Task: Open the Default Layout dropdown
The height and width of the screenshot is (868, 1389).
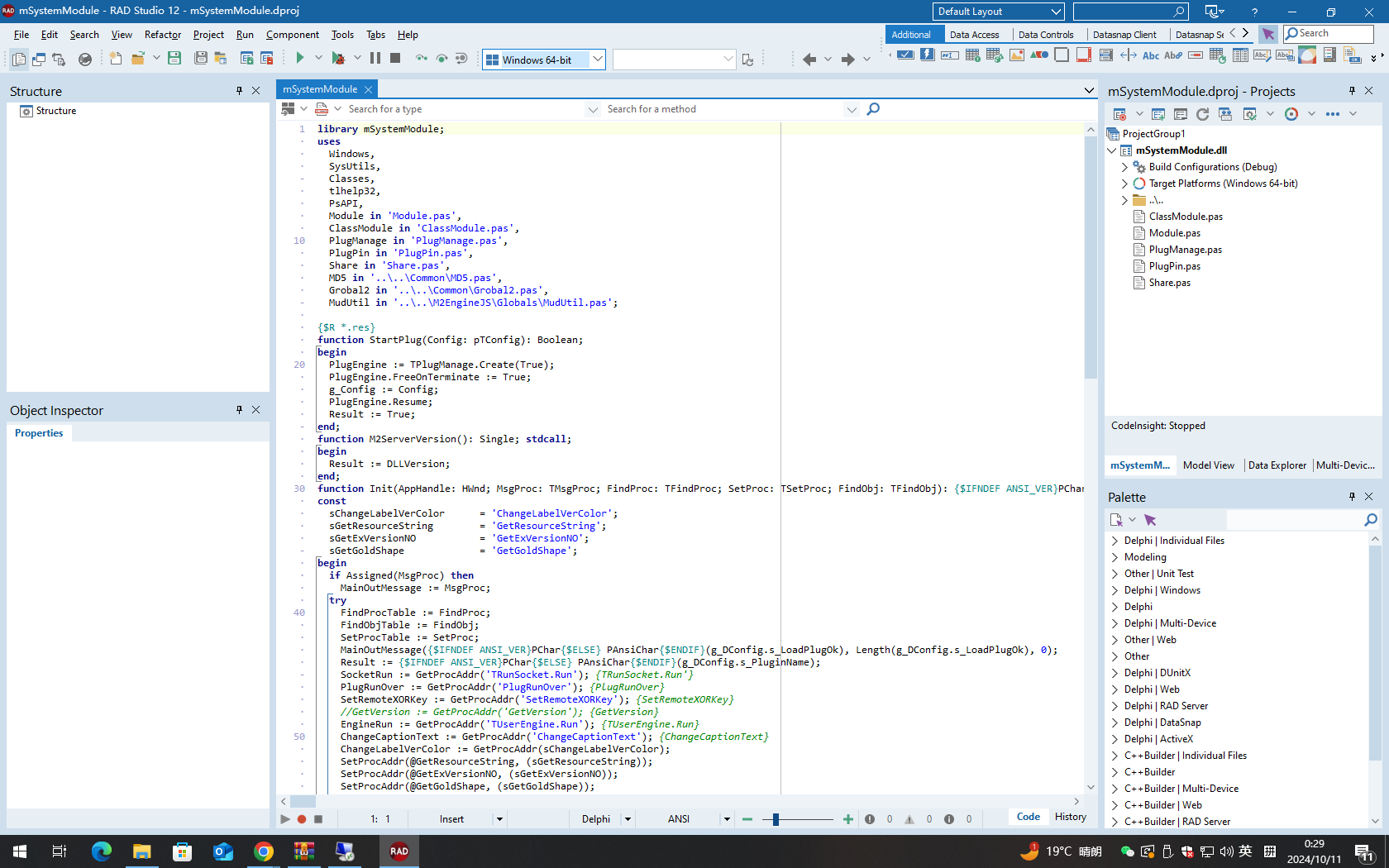Action: pyautogui.click(x=1056, y=12)
